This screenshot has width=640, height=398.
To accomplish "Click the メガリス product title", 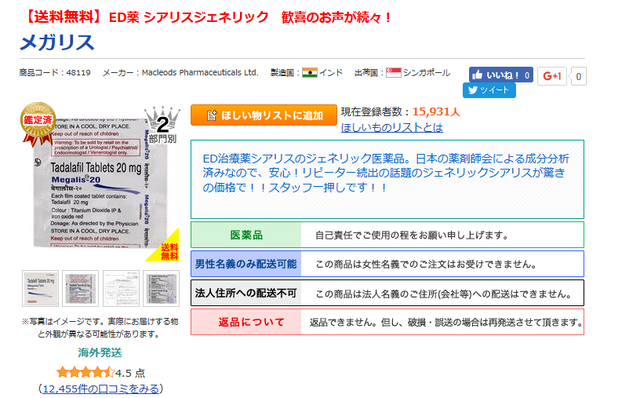I will [57, 43].
